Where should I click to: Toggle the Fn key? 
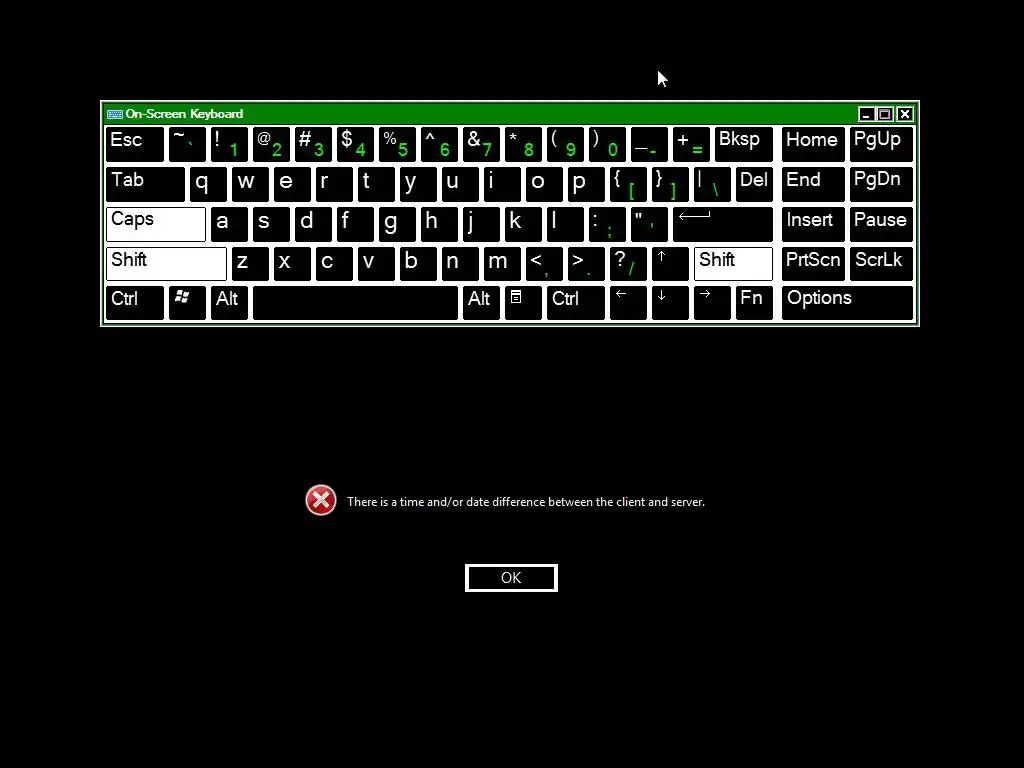[754, 303]
